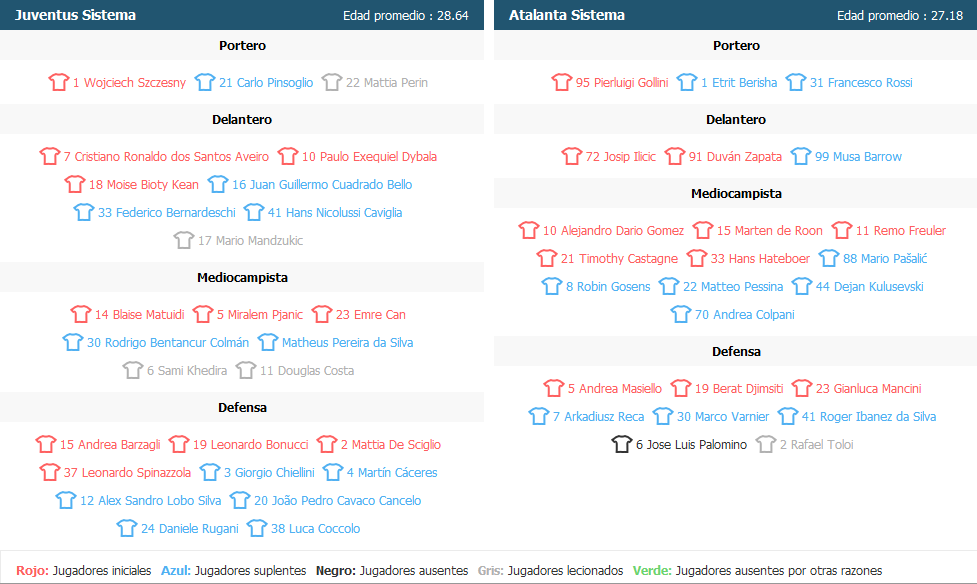Click the gray jersey icon beside Rafael Toloi

766,444
